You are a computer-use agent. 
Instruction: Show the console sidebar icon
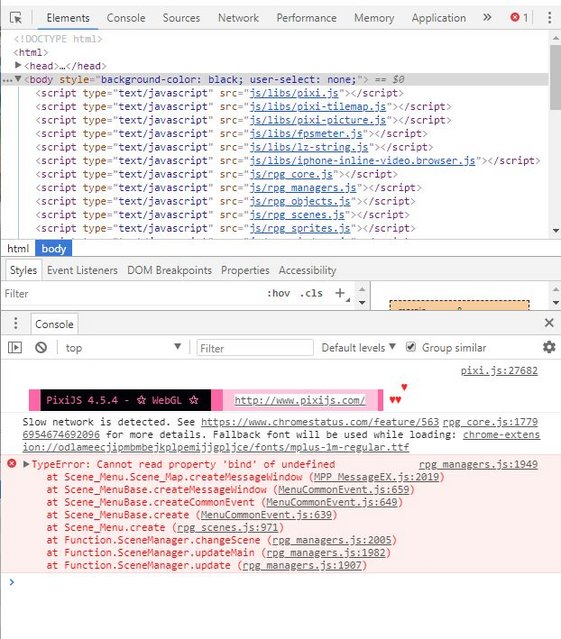(15, 348)
